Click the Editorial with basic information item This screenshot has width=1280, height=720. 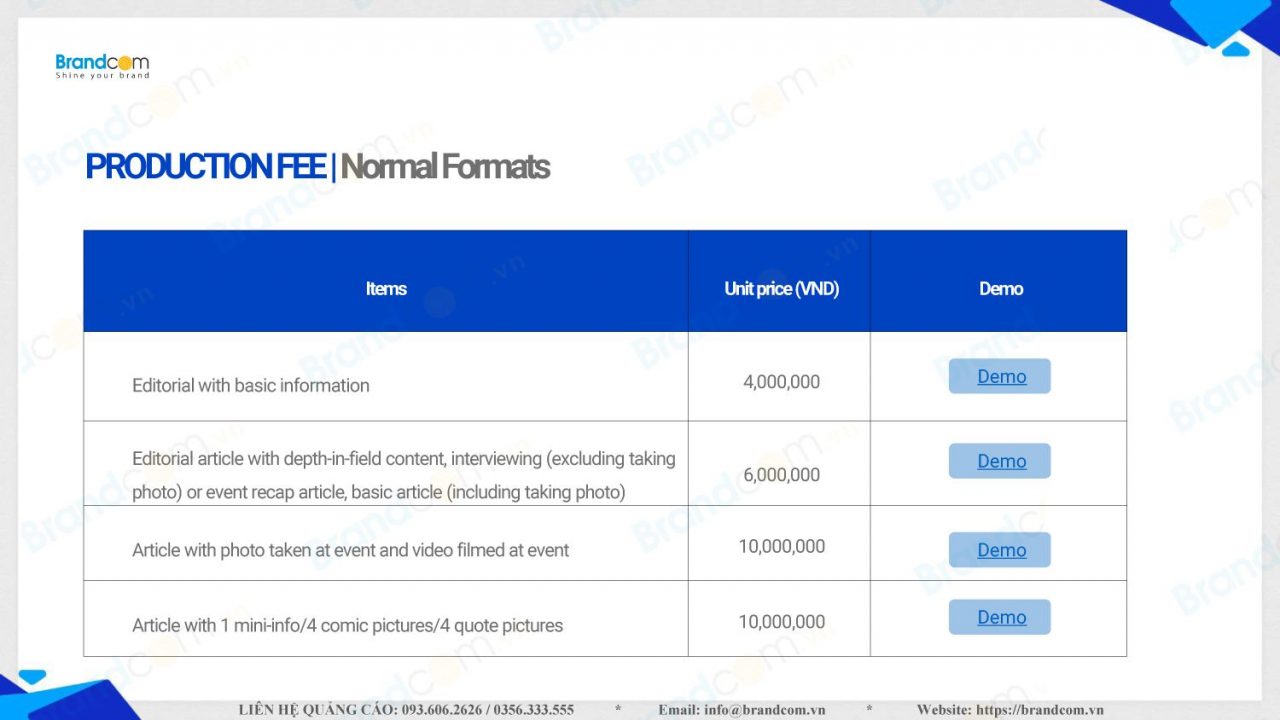tap(250, 385)
